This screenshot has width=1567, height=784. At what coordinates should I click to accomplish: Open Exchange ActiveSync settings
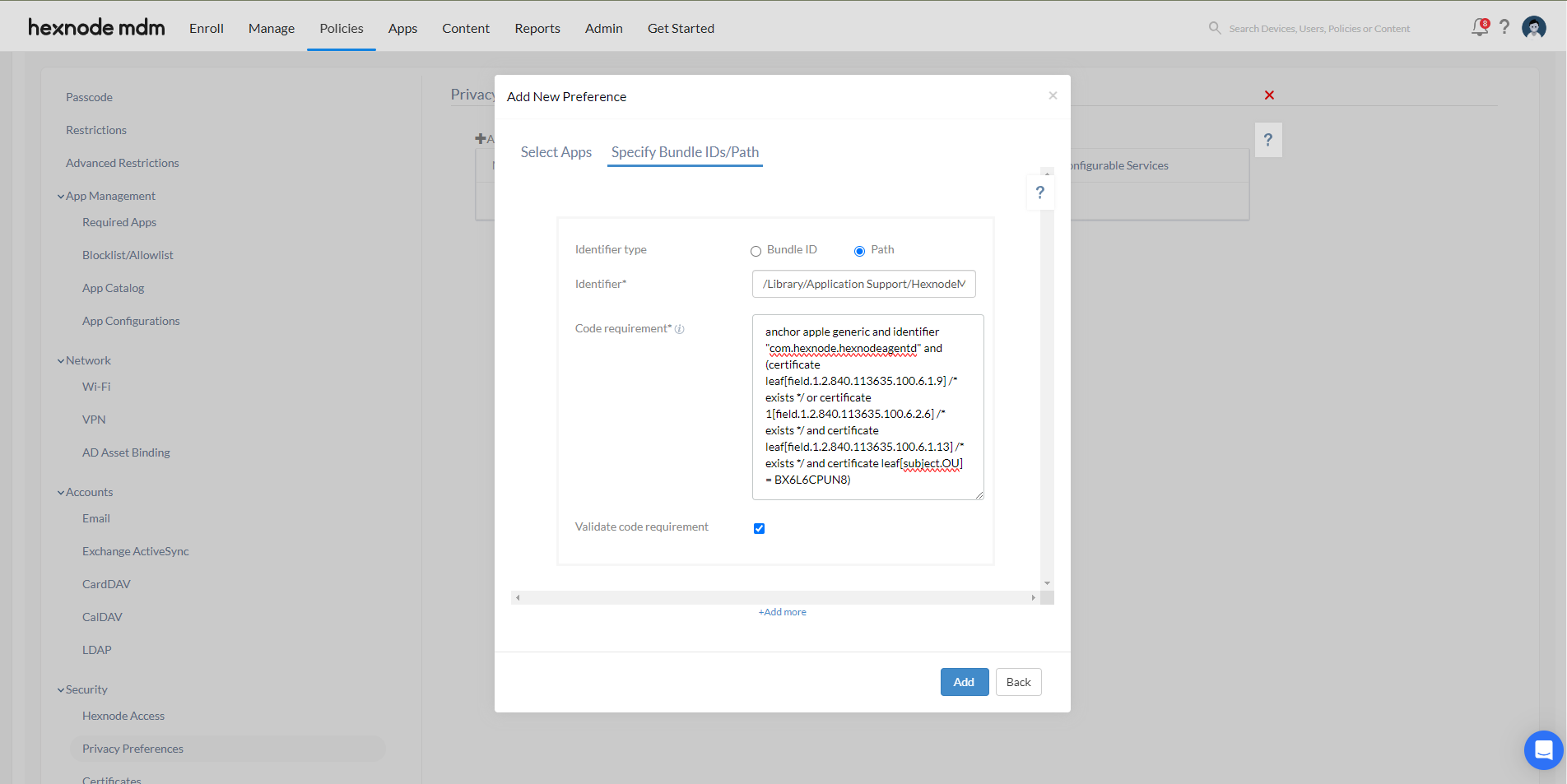tap(136, 551)
